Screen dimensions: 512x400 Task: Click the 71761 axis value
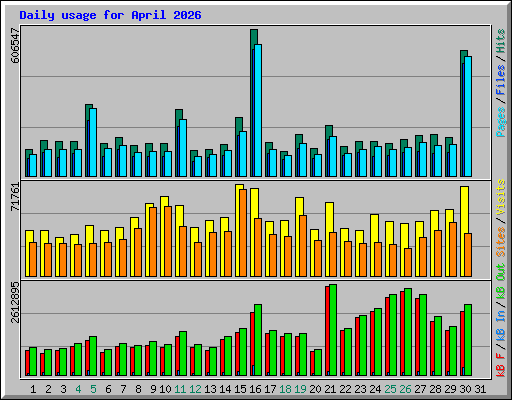15,197
